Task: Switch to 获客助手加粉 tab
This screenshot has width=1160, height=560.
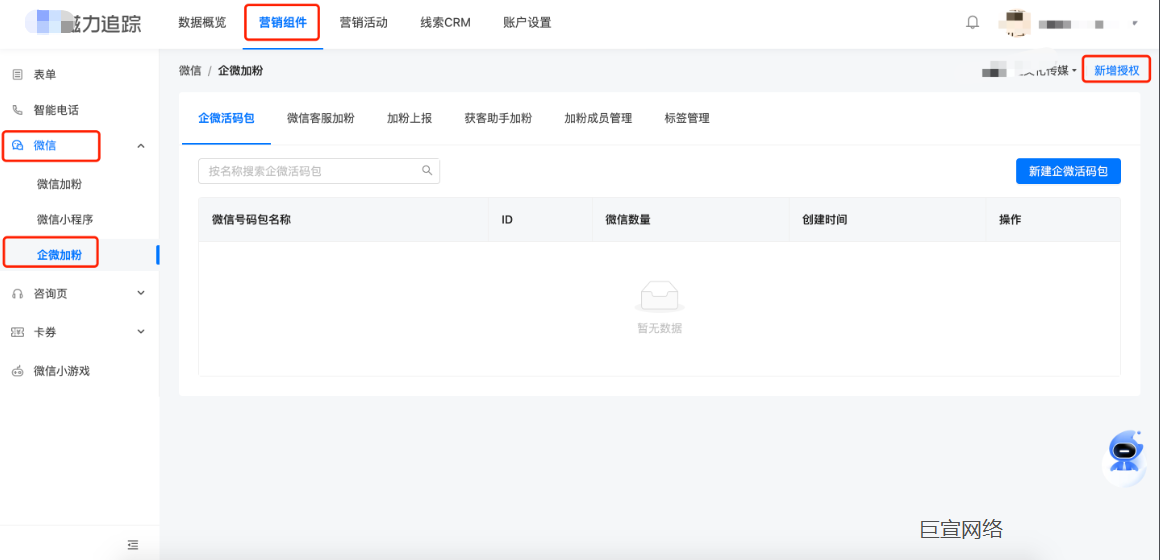Action: pos(498,118)
